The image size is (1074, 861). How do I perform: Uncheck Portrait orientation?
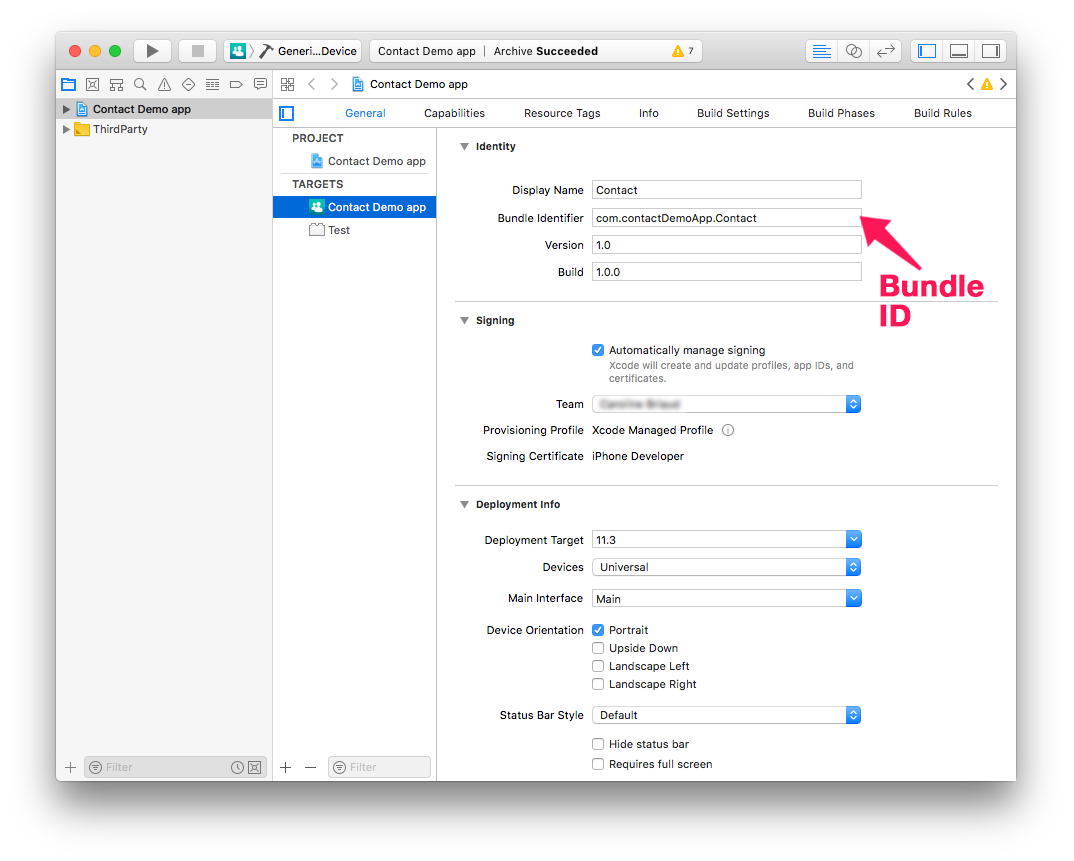coord(598,630)
